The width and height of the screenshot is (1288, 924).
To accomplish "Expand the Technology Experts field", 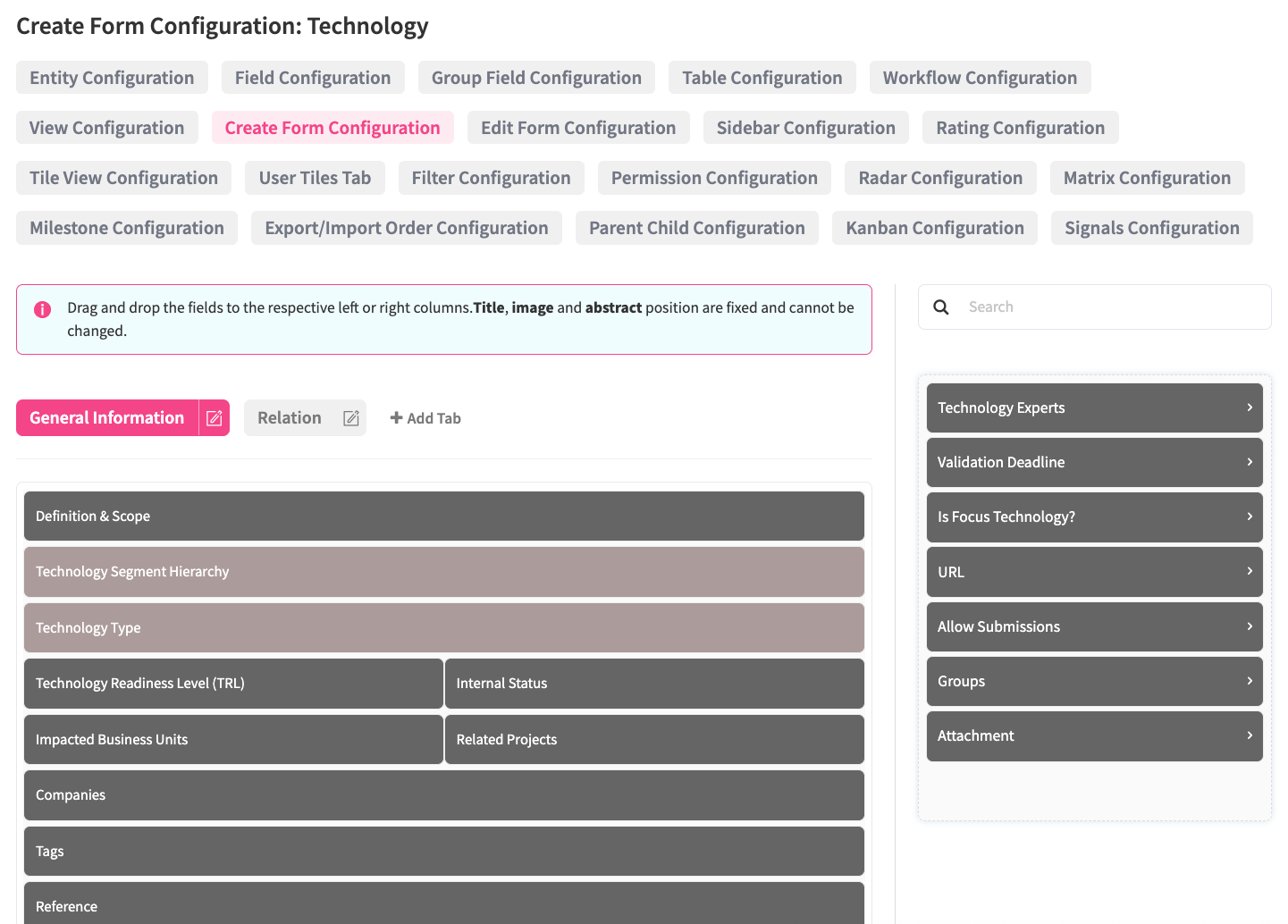I will pos(1250,407).
